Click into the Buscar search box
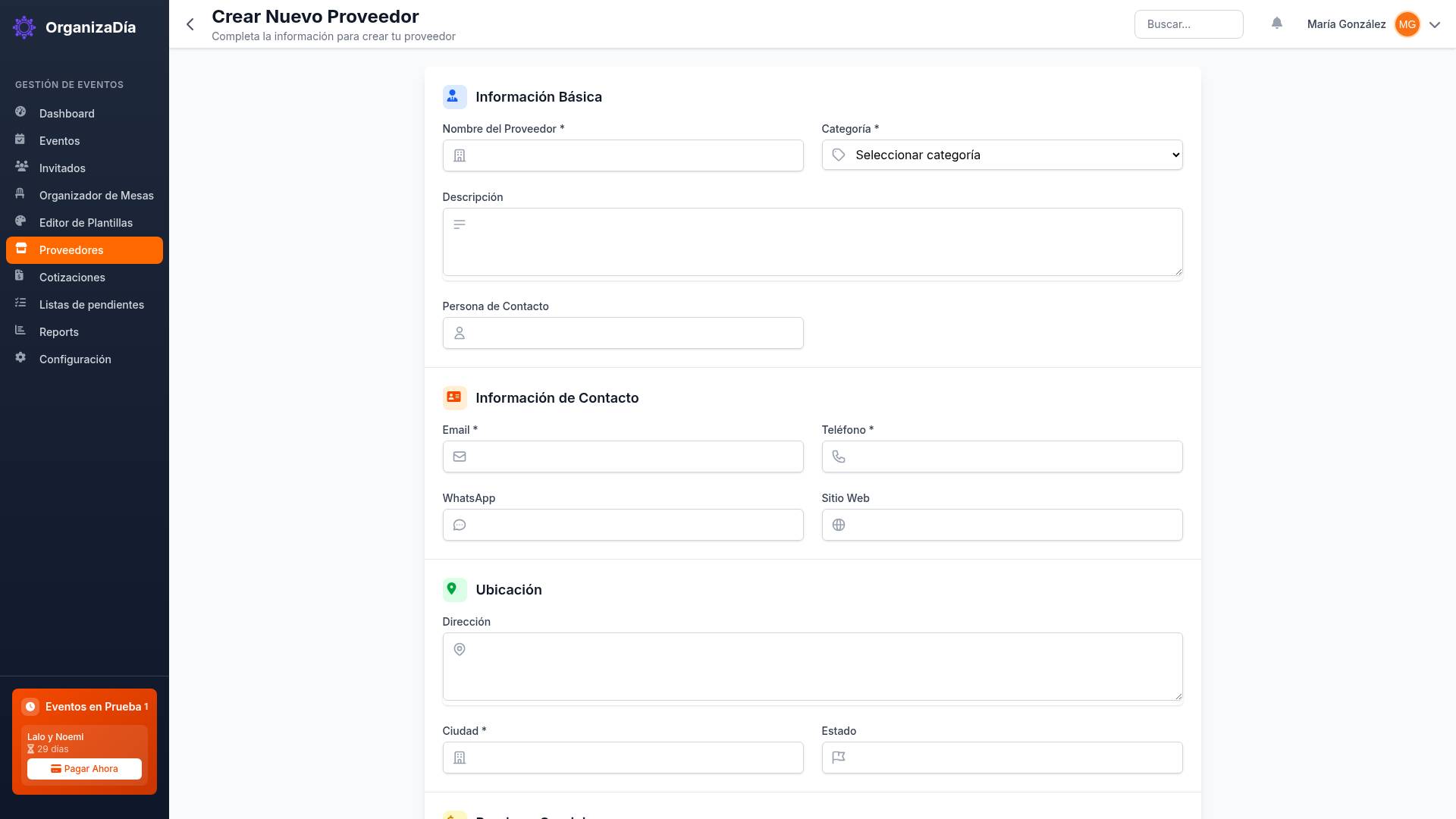1456x819 pixels. coord(1188,24)
